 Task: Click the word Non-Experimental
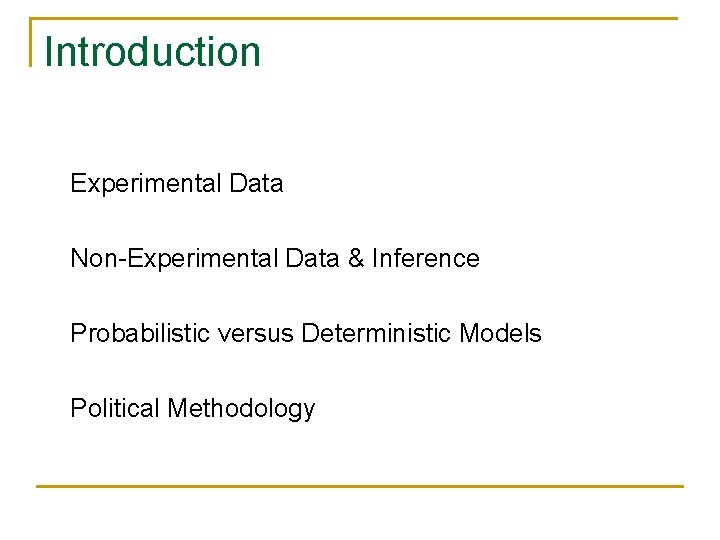click(x=174, y=259)
